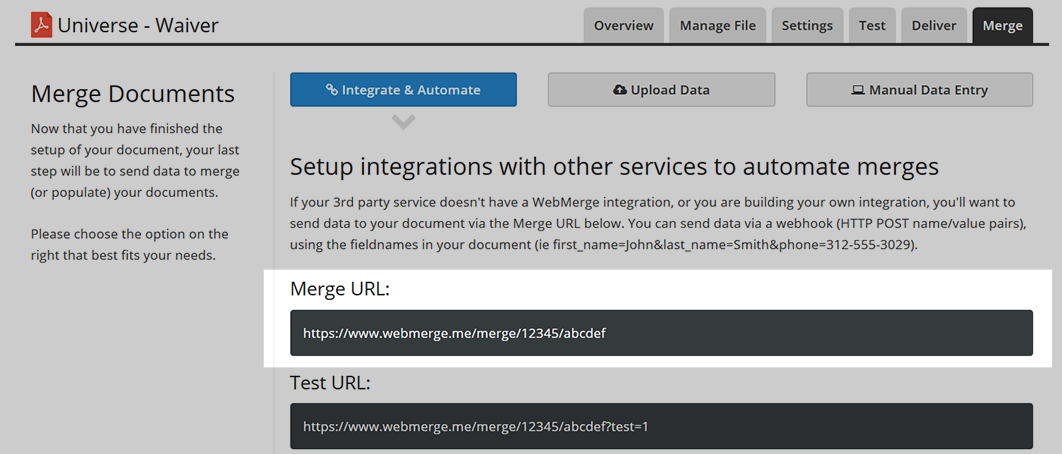Click the PDF document icon beside Universe - Waiver

pyautogui.click(x=41, y=24)
